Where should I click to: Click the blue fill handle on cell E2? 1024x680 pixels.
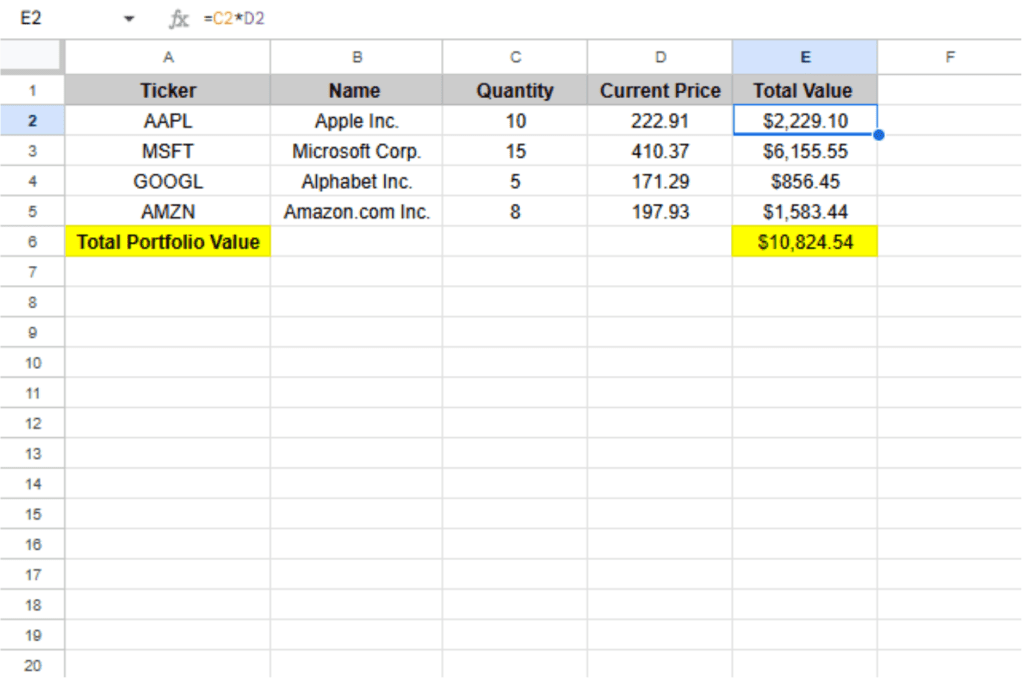[x=877, y=135]
